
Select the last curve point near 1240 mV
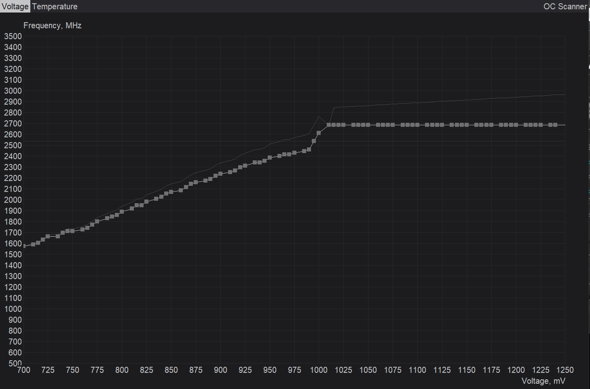pos(555,125)
